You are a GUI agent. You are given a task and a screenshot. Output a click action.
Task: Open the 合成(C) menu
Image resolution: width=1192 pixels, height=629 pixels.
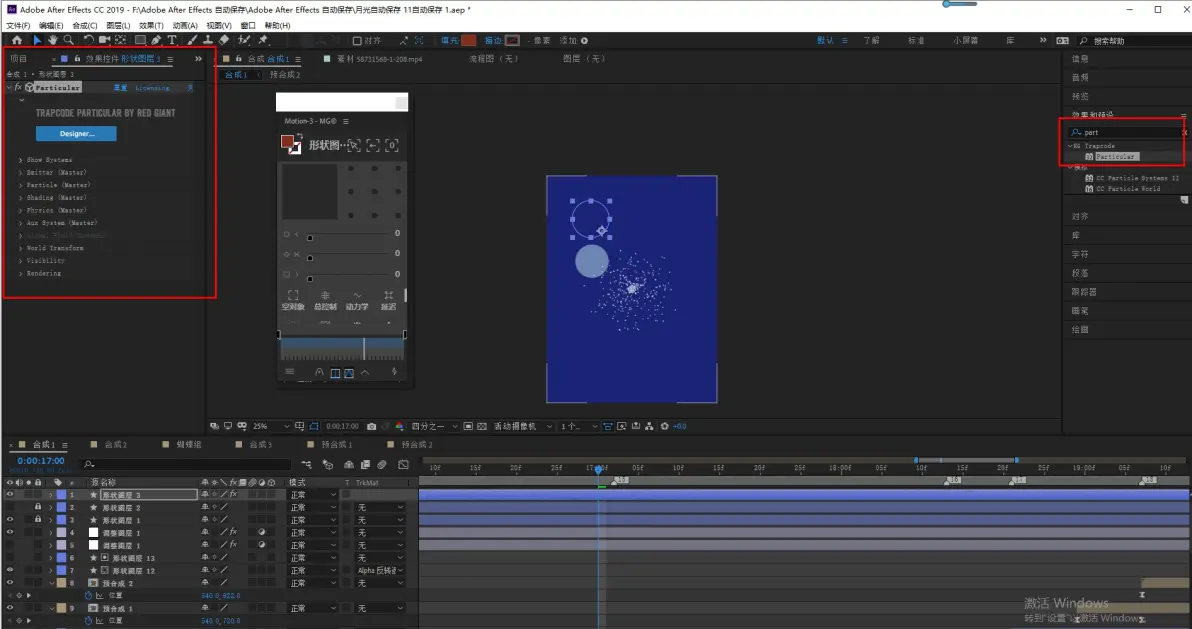[84, 25]
